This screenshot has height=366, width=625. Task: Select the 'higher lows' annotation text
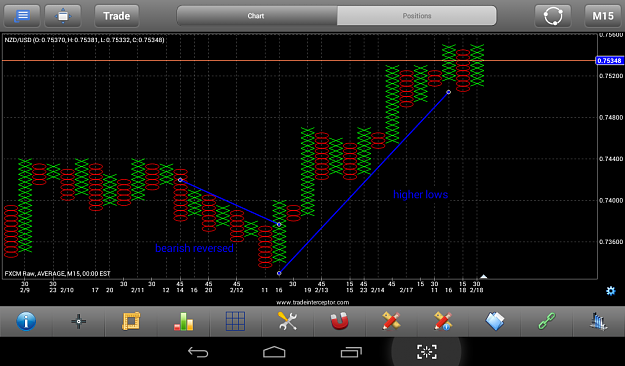point(421,195)
